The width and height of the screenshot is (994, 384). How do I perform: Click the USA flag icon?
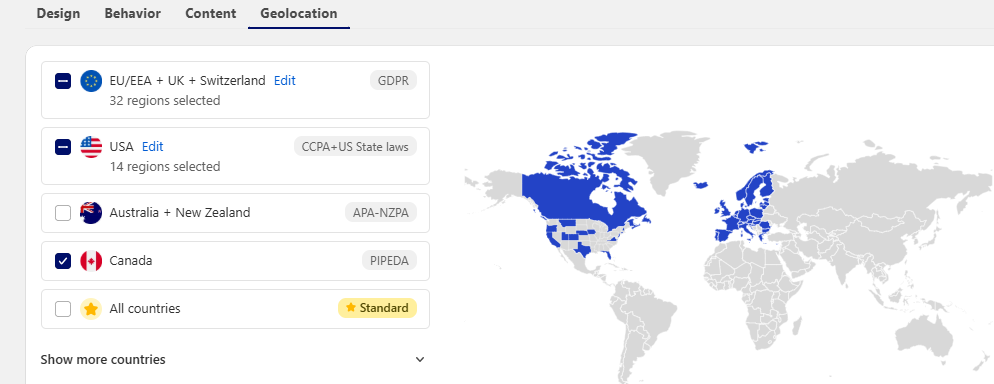tap(91, 147)
